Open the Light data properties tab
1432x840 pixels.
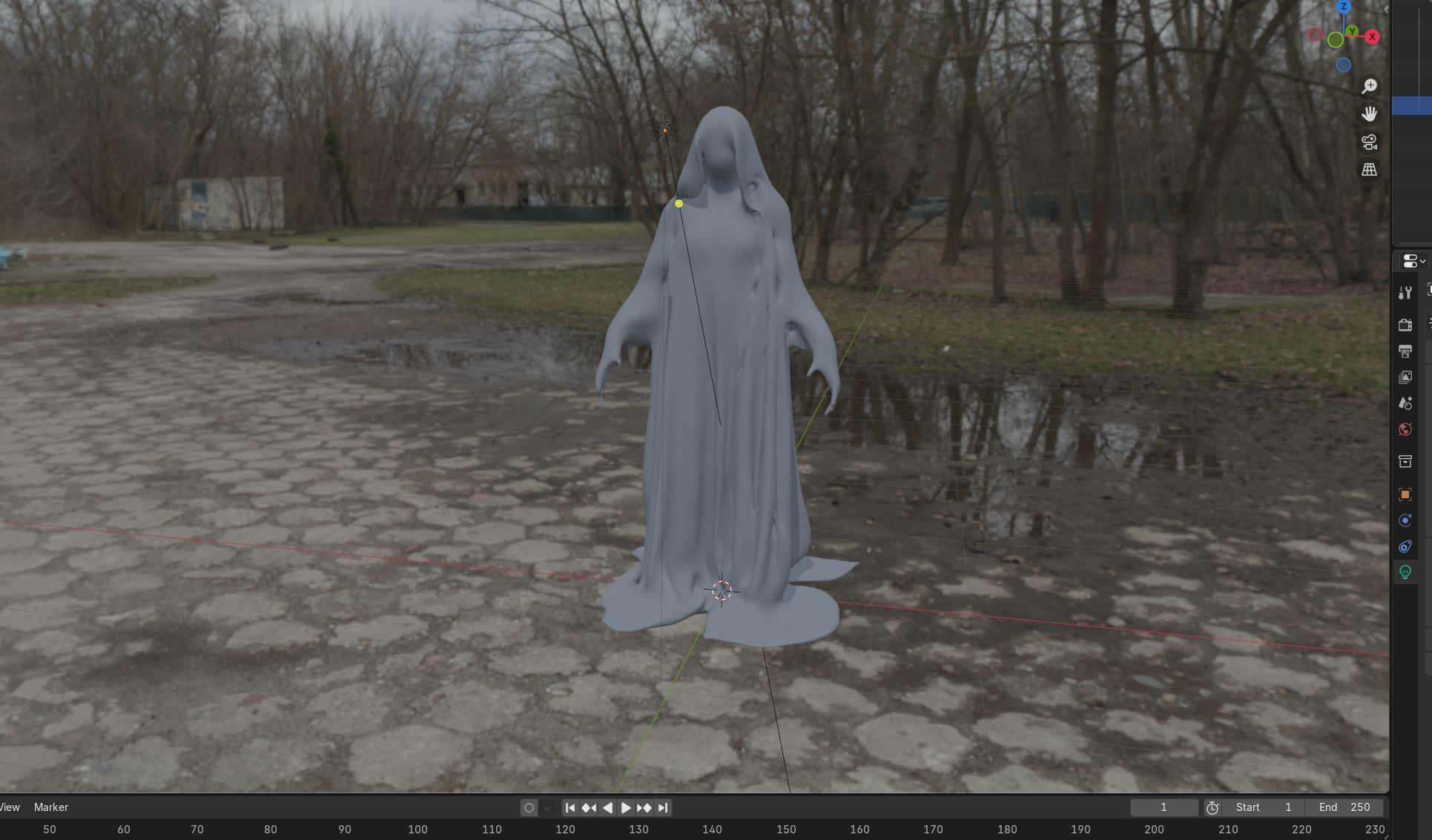click(x=1405, y=572)
